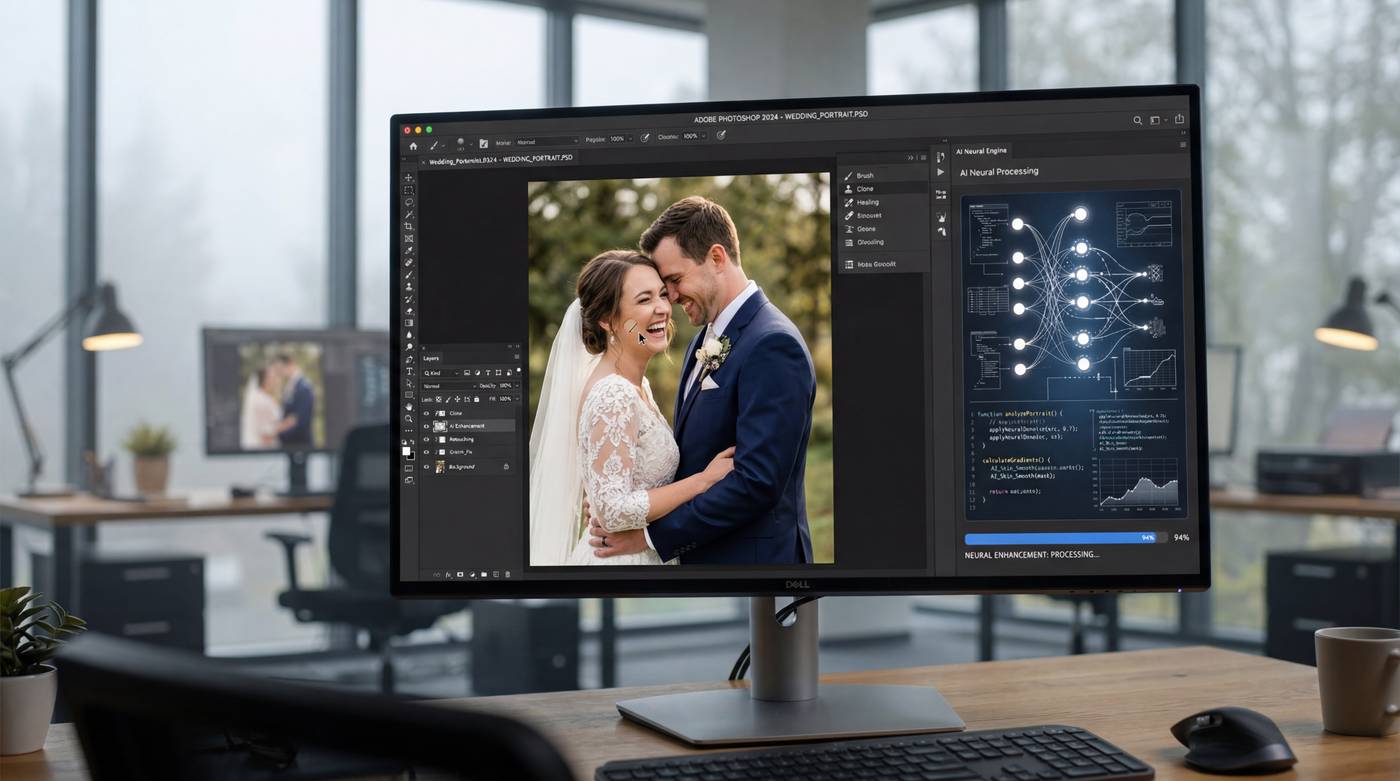Select the Lasso tool
The height and width of the screenshot is (781, 1400).
point(408,202)
